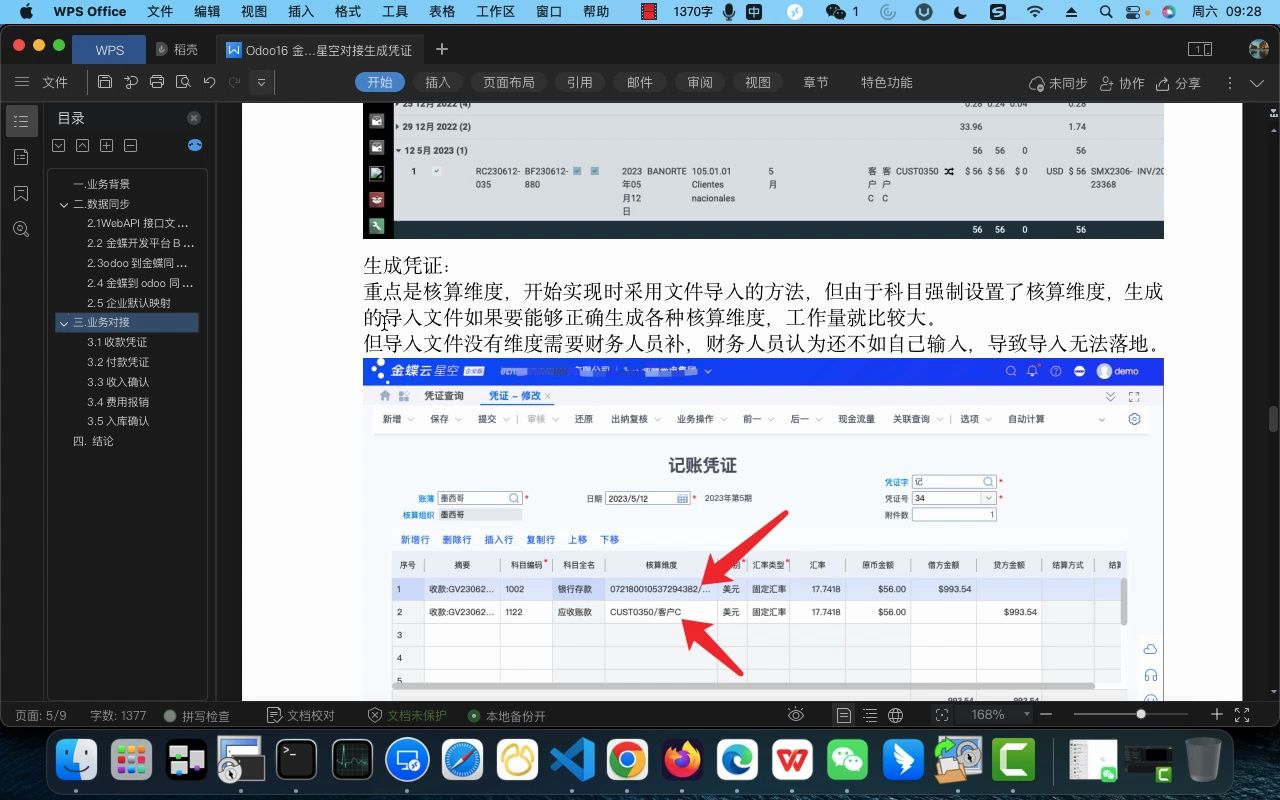
Task: Click the 协作 button
Action: tap(1122, 83)
